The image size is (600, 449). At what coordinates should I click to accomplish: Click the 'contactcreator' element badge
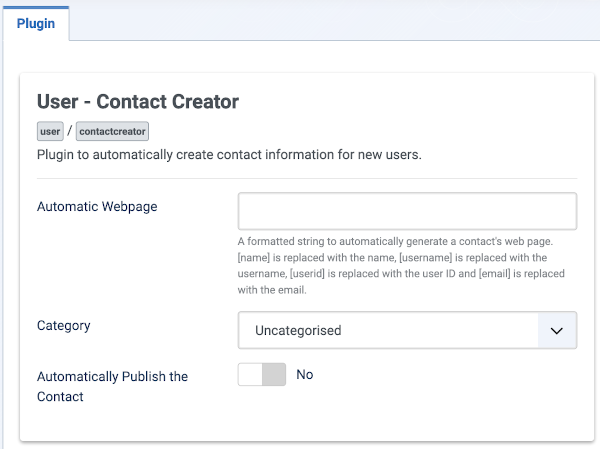tap(112, 131)
